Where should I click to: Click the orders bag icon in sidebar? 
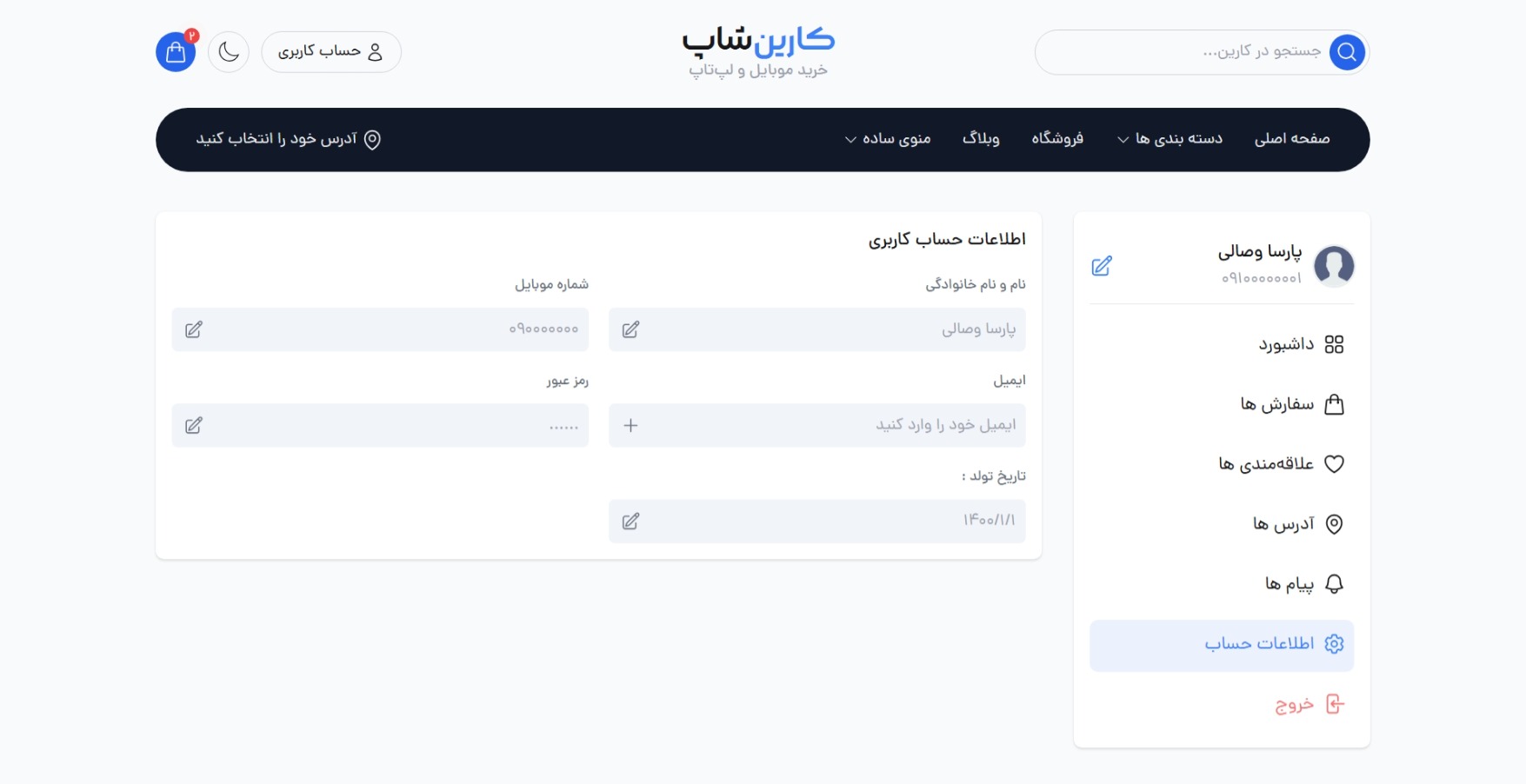1334,404
